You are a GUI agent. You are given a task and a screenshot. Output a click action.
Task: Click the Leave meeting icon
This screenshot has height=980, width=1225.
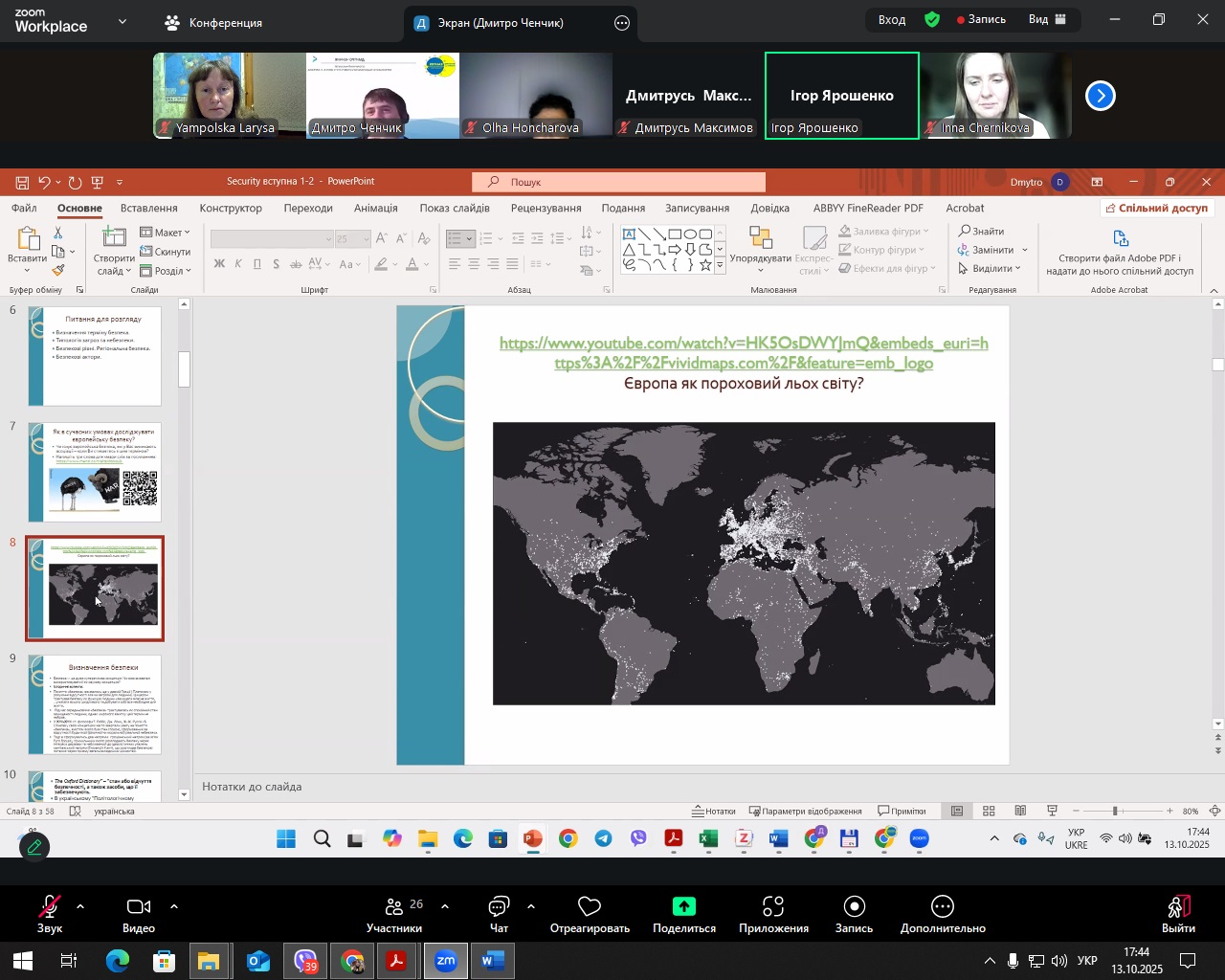click(x=1178, y=906)
